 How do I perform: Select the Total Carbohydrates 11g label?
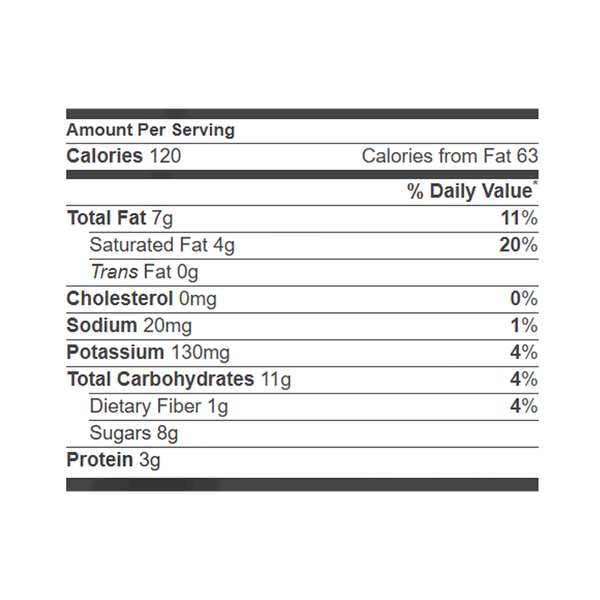pos(176,379)
